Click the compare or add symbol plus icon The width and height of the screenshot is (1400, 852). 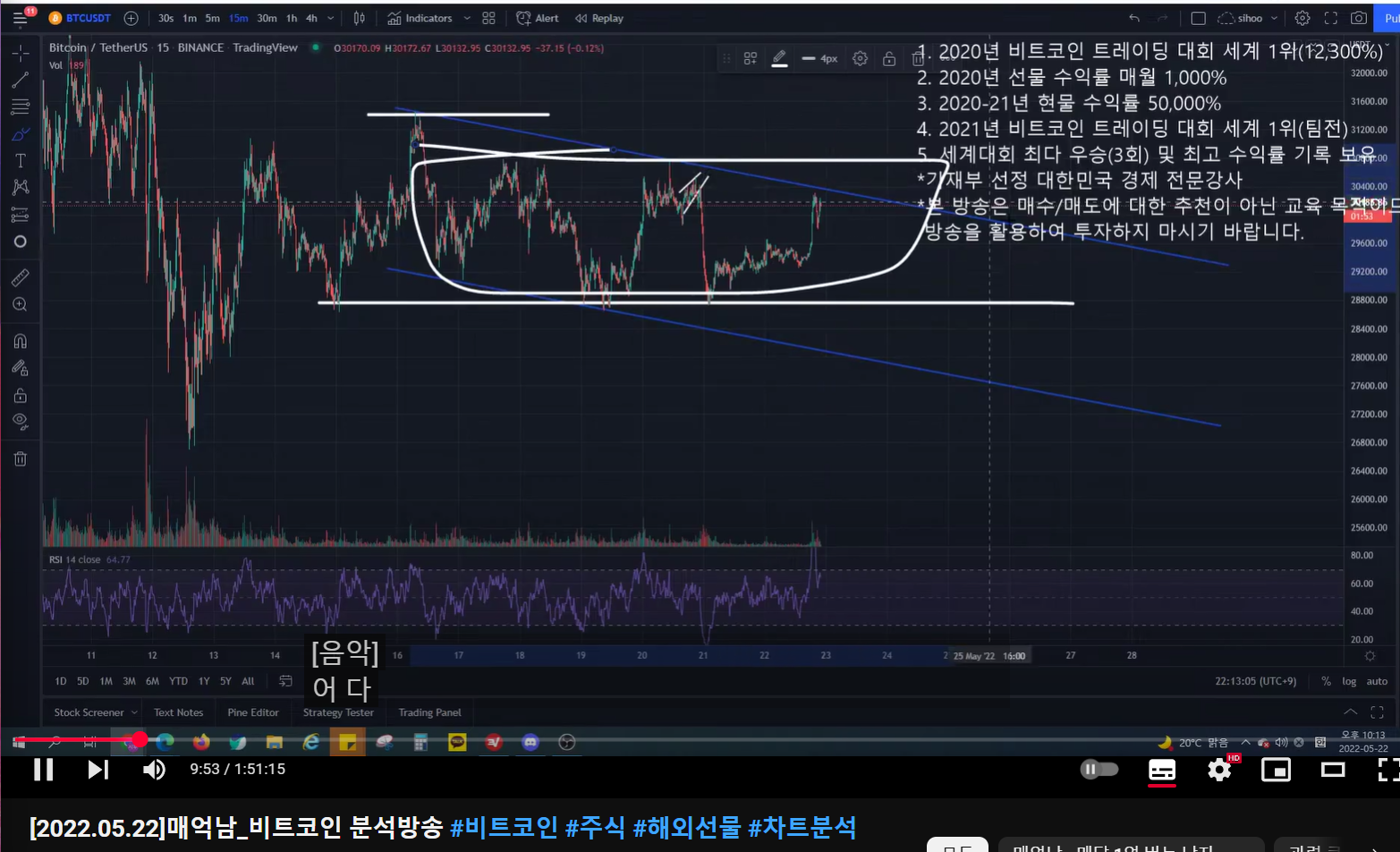pyautogui.click(x=132, y=18)
